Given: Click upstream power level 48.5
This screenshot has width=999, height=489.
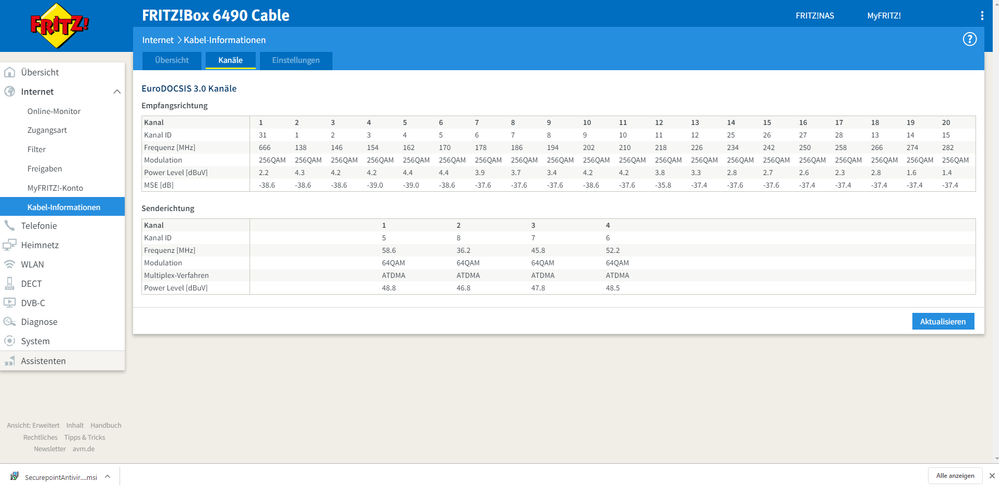Looking at the screenshot, I should click(x=613, y=288).
